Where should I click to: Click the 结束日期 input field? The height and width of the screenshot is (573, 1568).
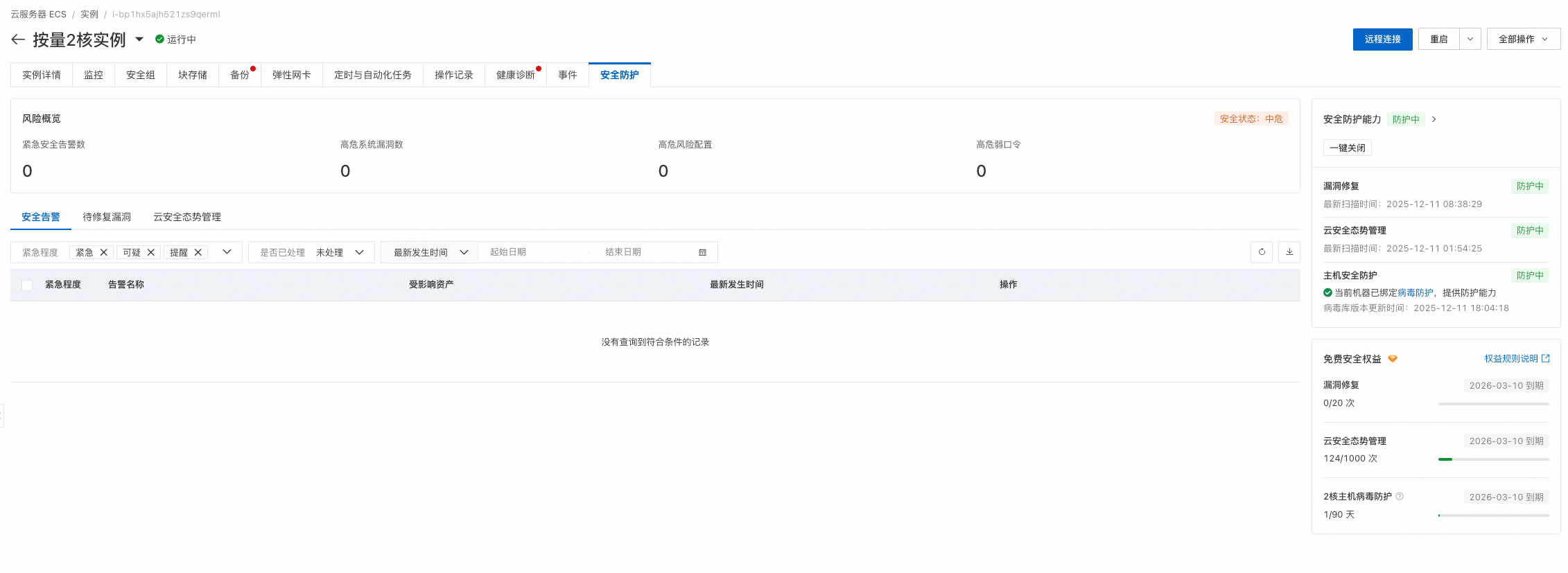point(645,252)
